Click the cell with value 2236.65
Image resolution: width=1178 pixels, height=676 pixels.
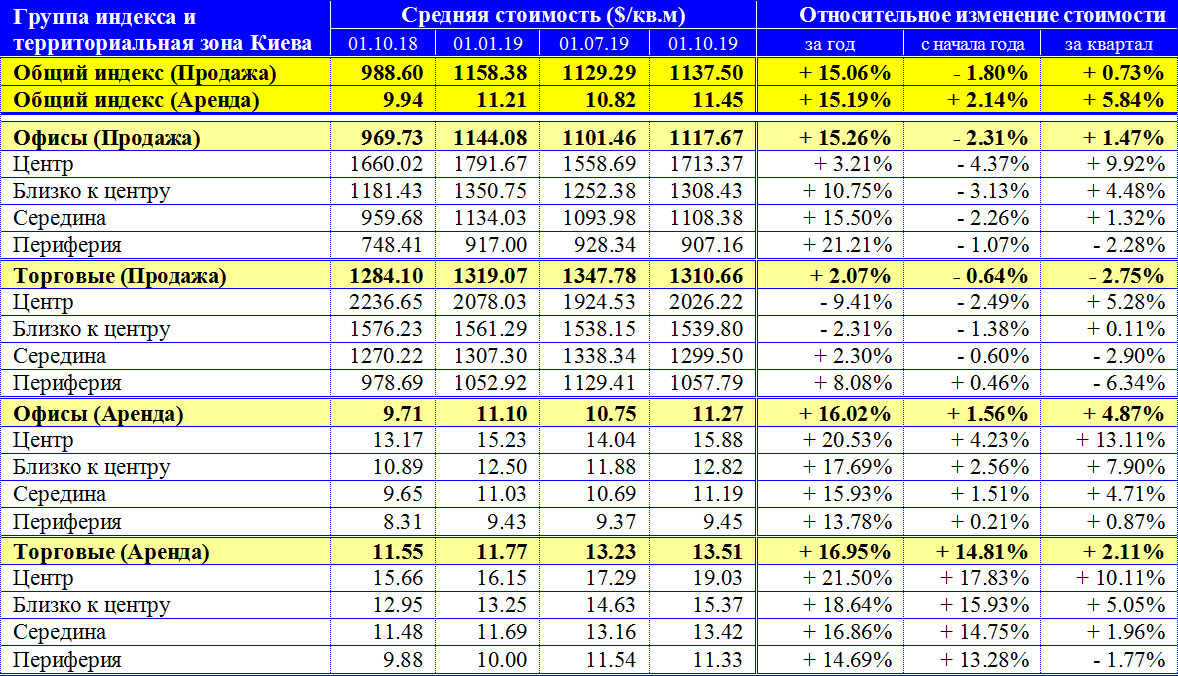tap(386, 302)
